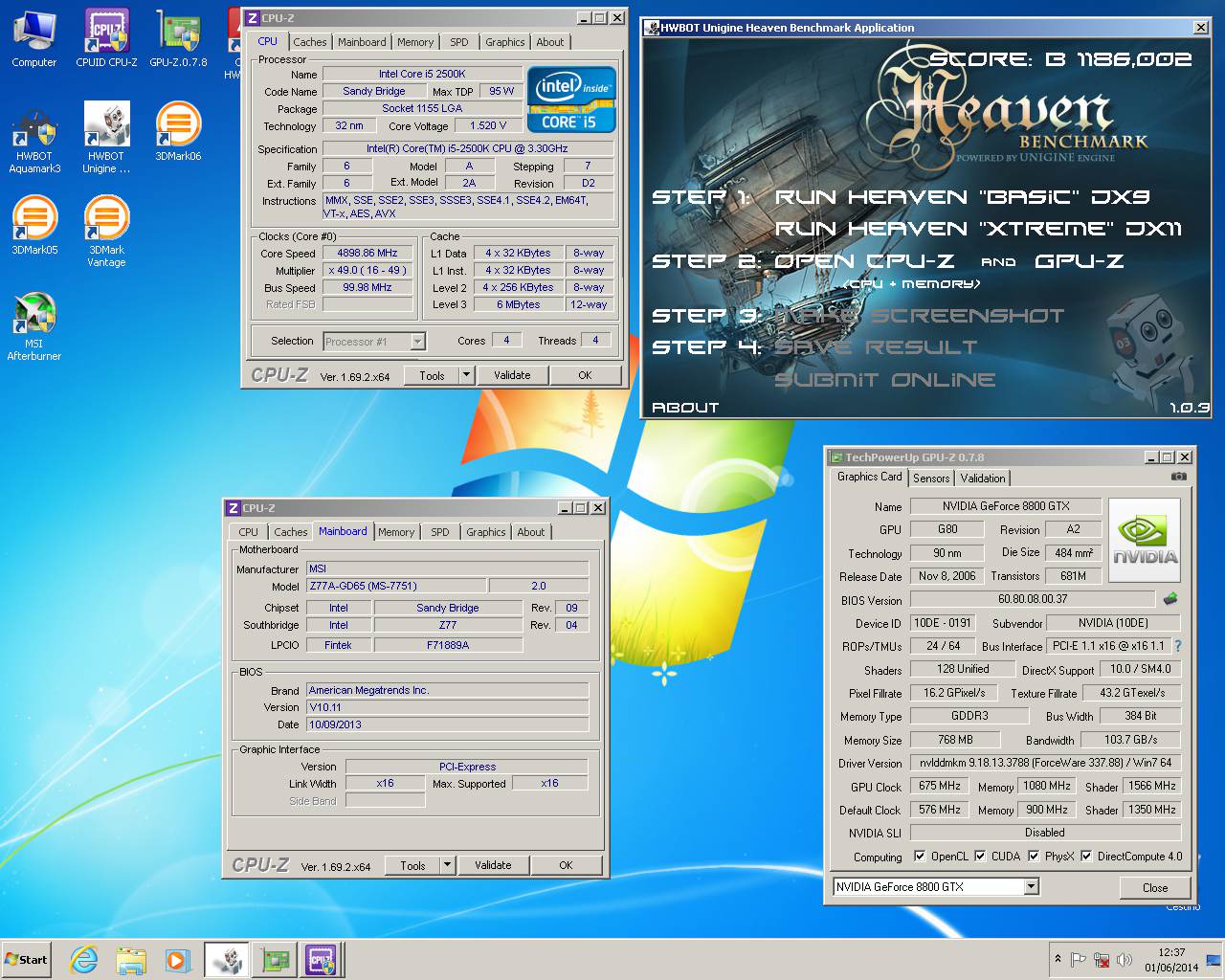Viewport: 1225px width, 980px height.
Task: Click Close button in GPU-Z
Action: 1155,887
